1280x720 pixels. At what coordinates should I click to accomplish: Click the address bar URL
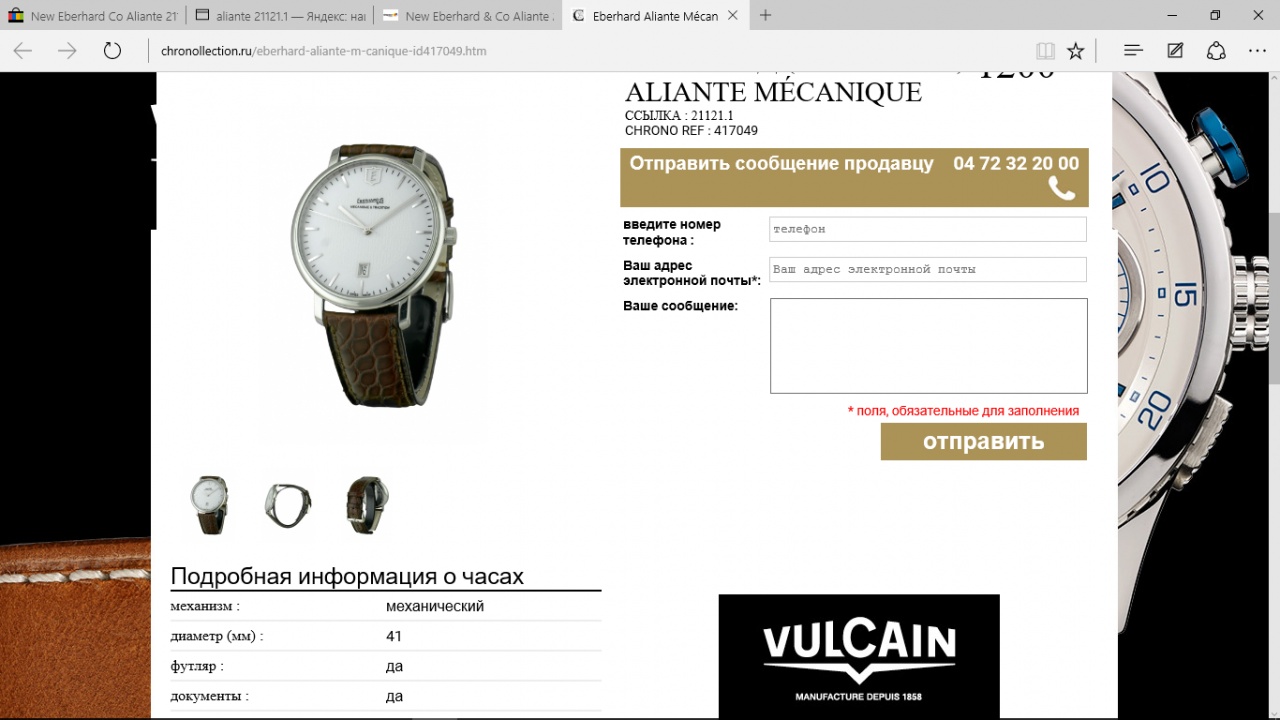click(x=324, y=51)
